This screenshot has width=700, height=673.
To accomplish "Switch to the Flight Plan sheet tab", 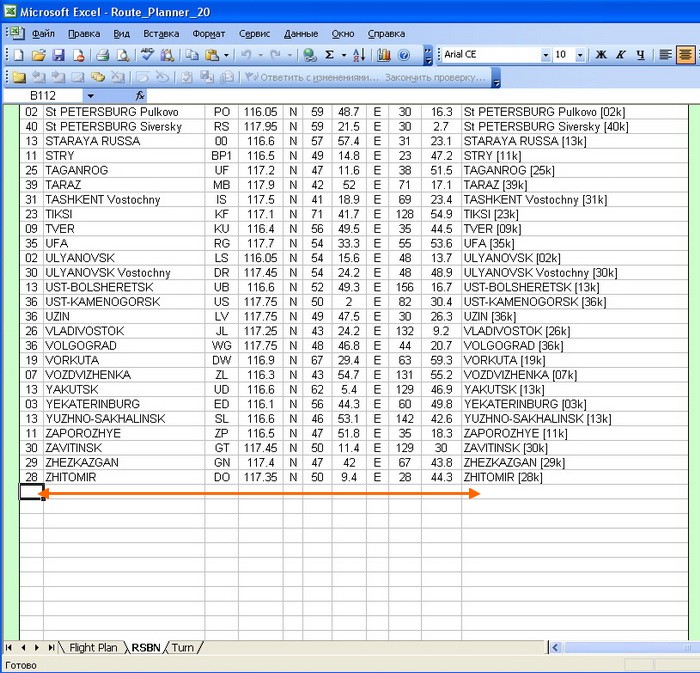I will (x=93, y=648).
